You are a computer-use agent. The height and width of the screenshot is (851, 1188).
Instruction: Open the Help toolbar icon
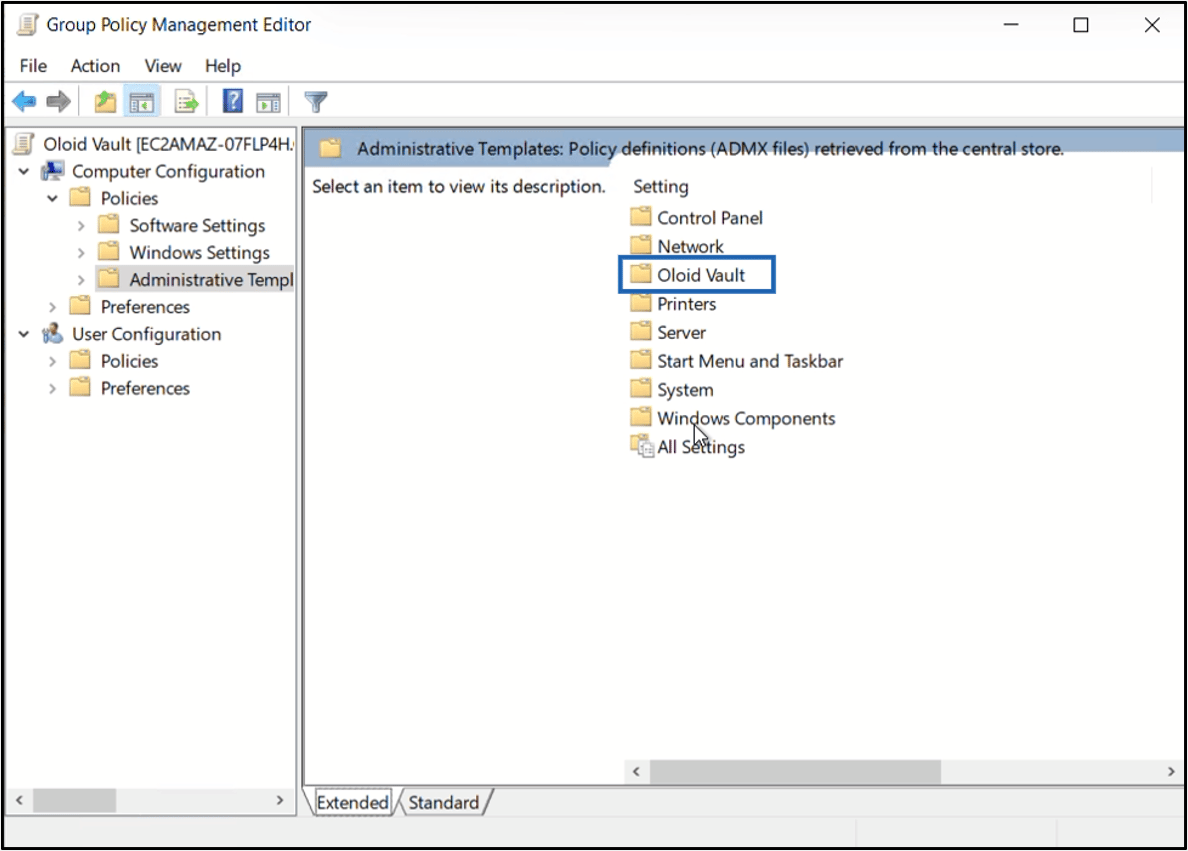[x=233, y=101]
